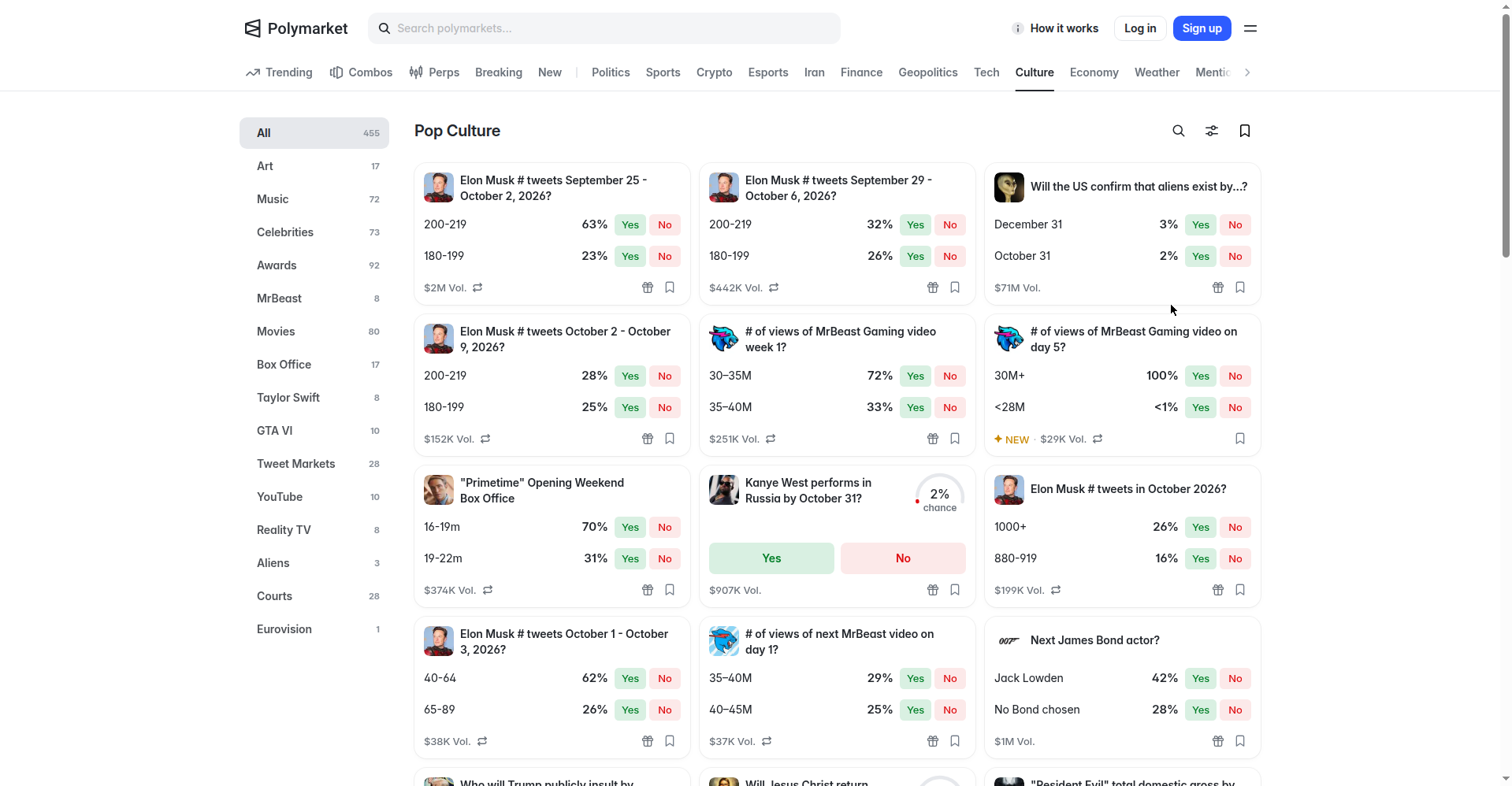Screen dimensions: 1512x786
Task: Click gift icon on $152K Vol. card
Action: coord(648,439)
